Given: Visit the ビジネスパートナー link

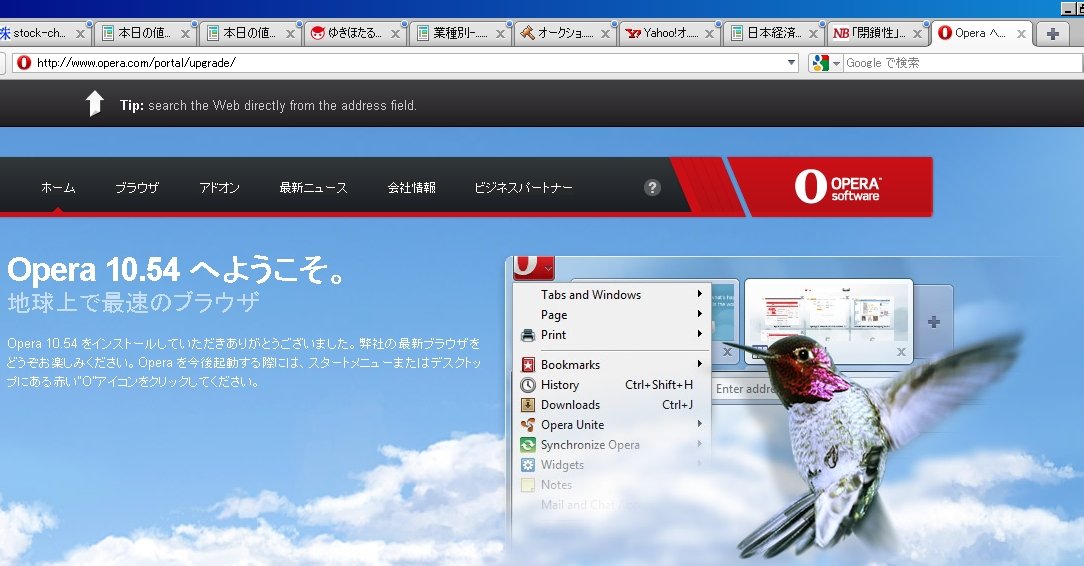Looking at the screenshot, I should [x=523, y=187].
